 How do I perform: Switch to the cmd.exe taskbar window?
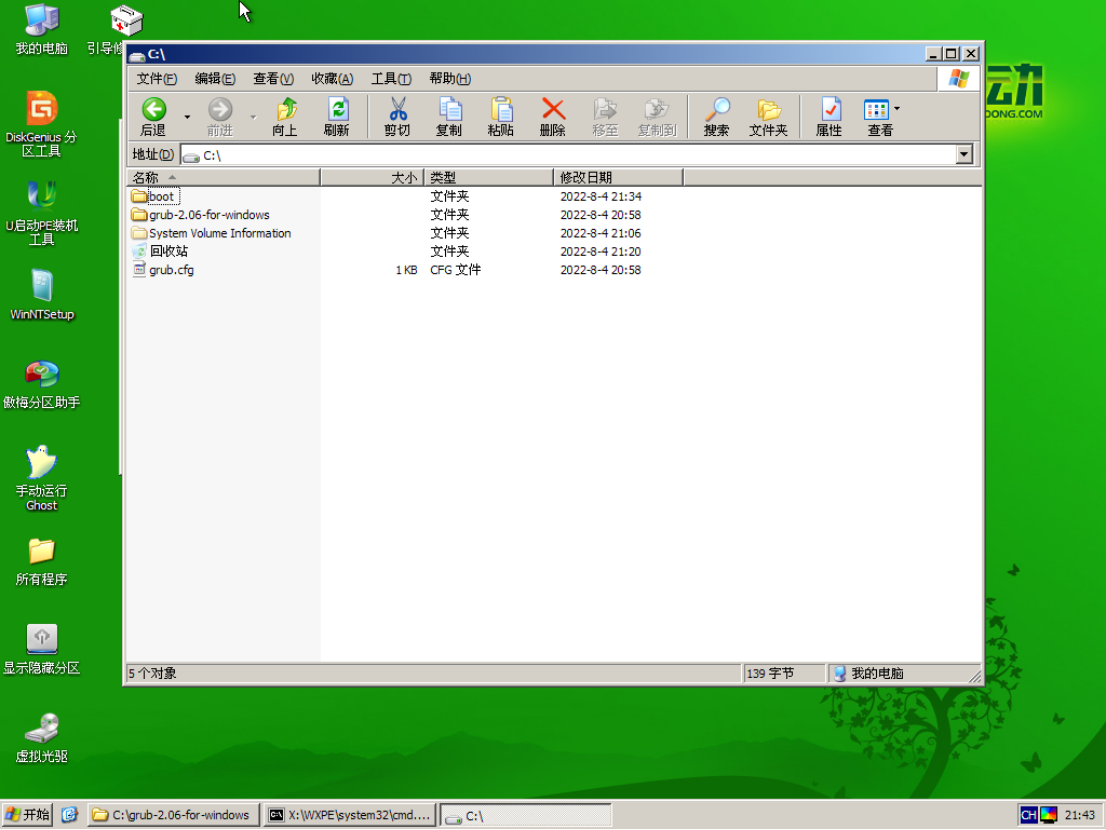point(350,815)
